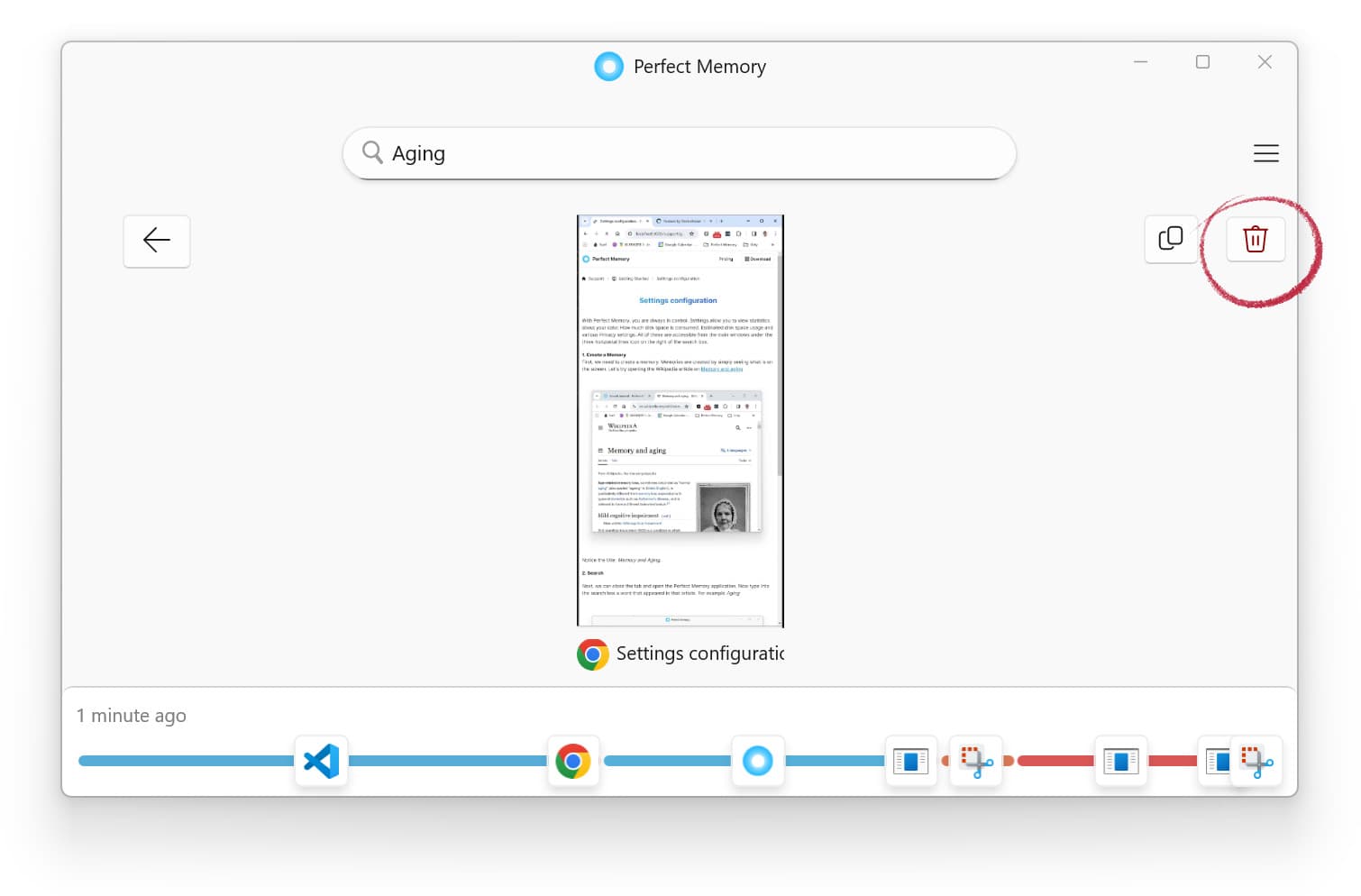The width and height of the screenshot is (1361, 896).
Task: Click the Perfect Memory logo in title bar
Action: (608, 67)
